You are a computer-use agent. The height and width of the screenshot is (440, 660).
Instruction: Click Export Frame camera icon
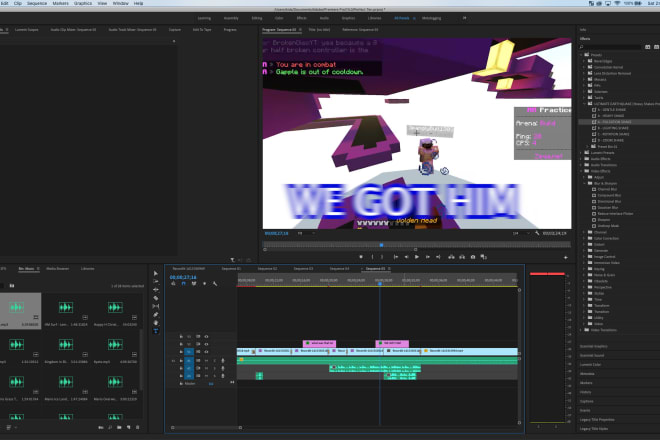(473, 257)
